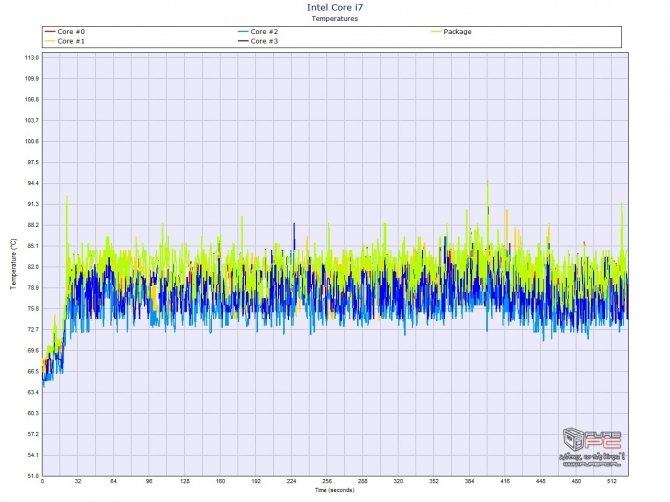Viewport: 670px width, 502px height.
Task: Click the 72.7 y-axis value
Action: (x=33, y=330)
